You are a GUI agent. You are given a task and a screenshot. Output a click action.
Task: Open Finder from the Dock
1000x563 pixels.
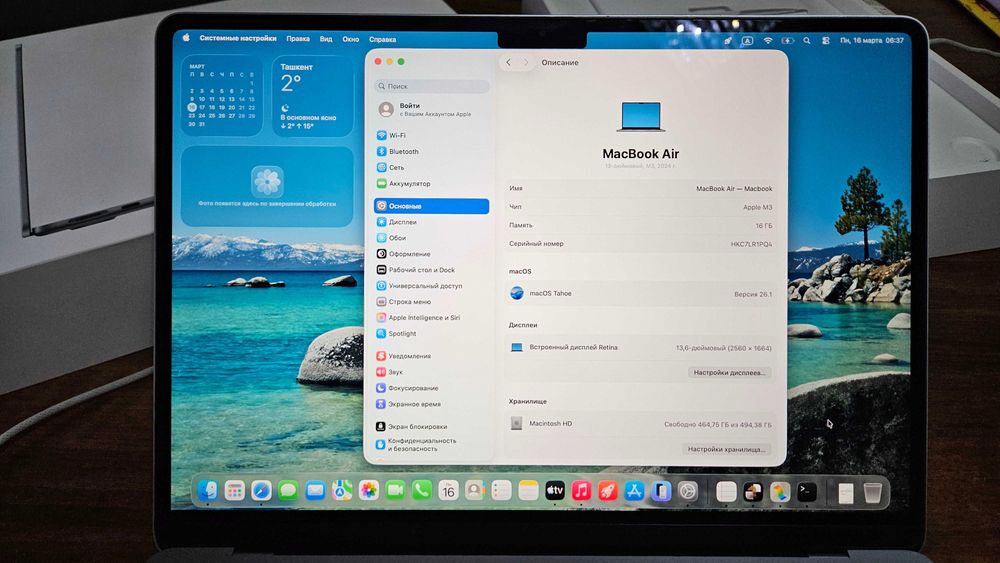(x=208, y=490)
